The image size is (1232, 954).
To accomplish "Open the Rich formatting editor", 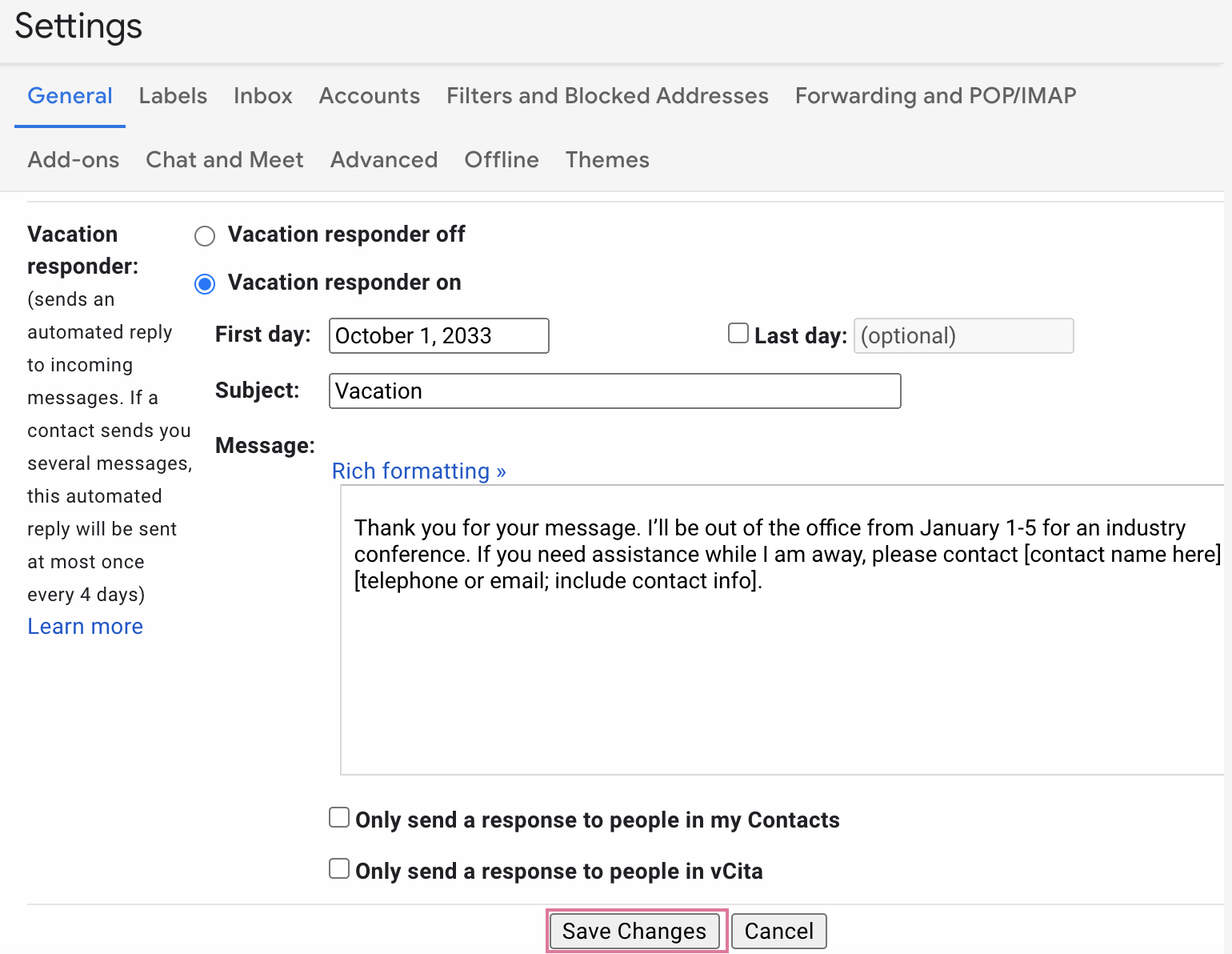I will coord(418,471).
